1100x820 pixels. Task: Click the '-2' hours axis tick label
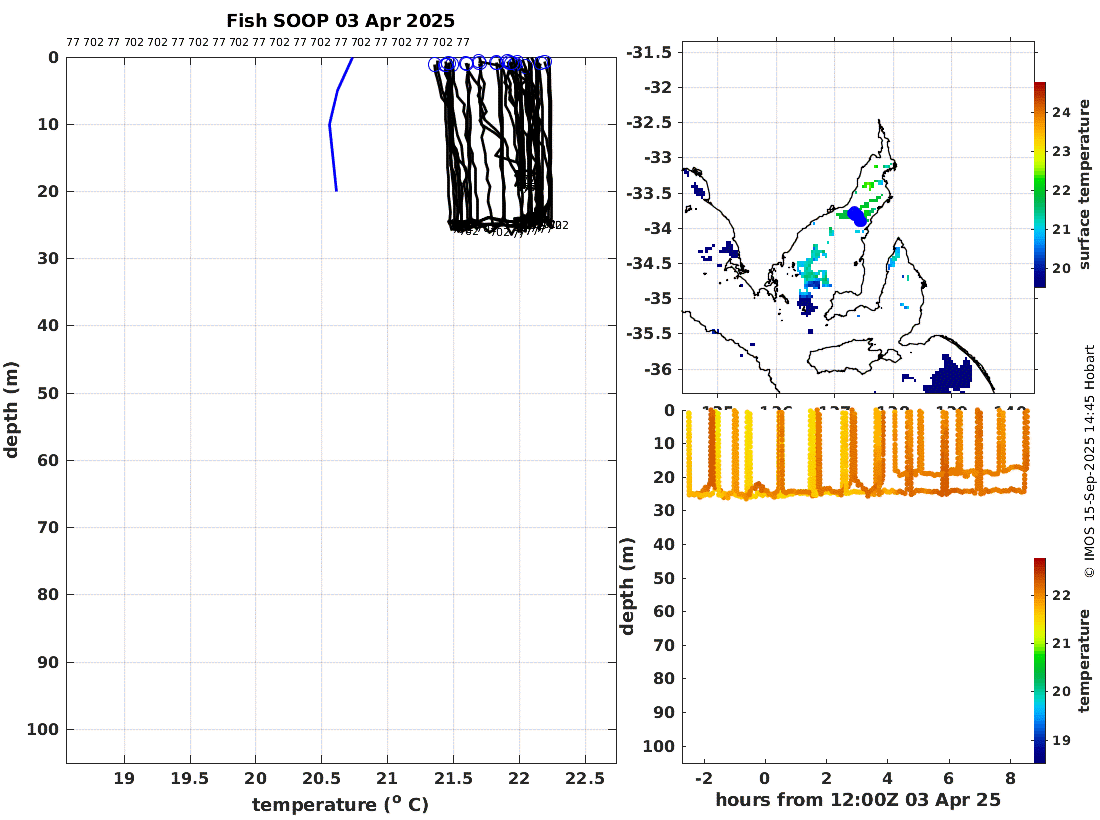pyautogui.click(x=704, y=778)
